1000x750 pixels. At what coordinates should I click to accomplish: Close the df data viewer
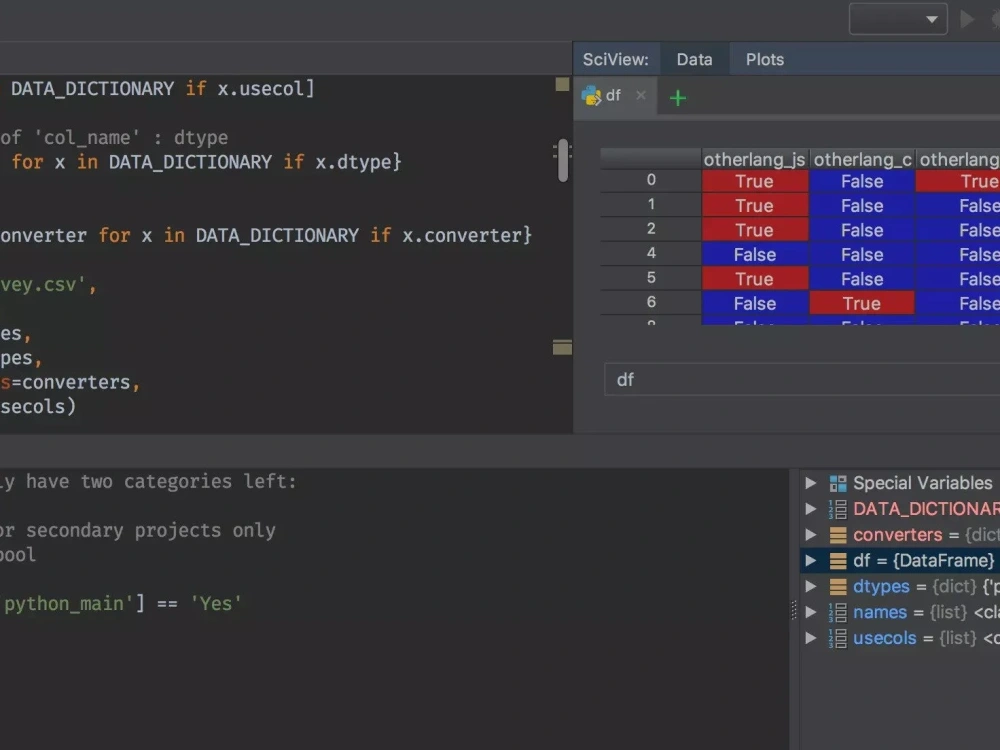pos(640,96)
